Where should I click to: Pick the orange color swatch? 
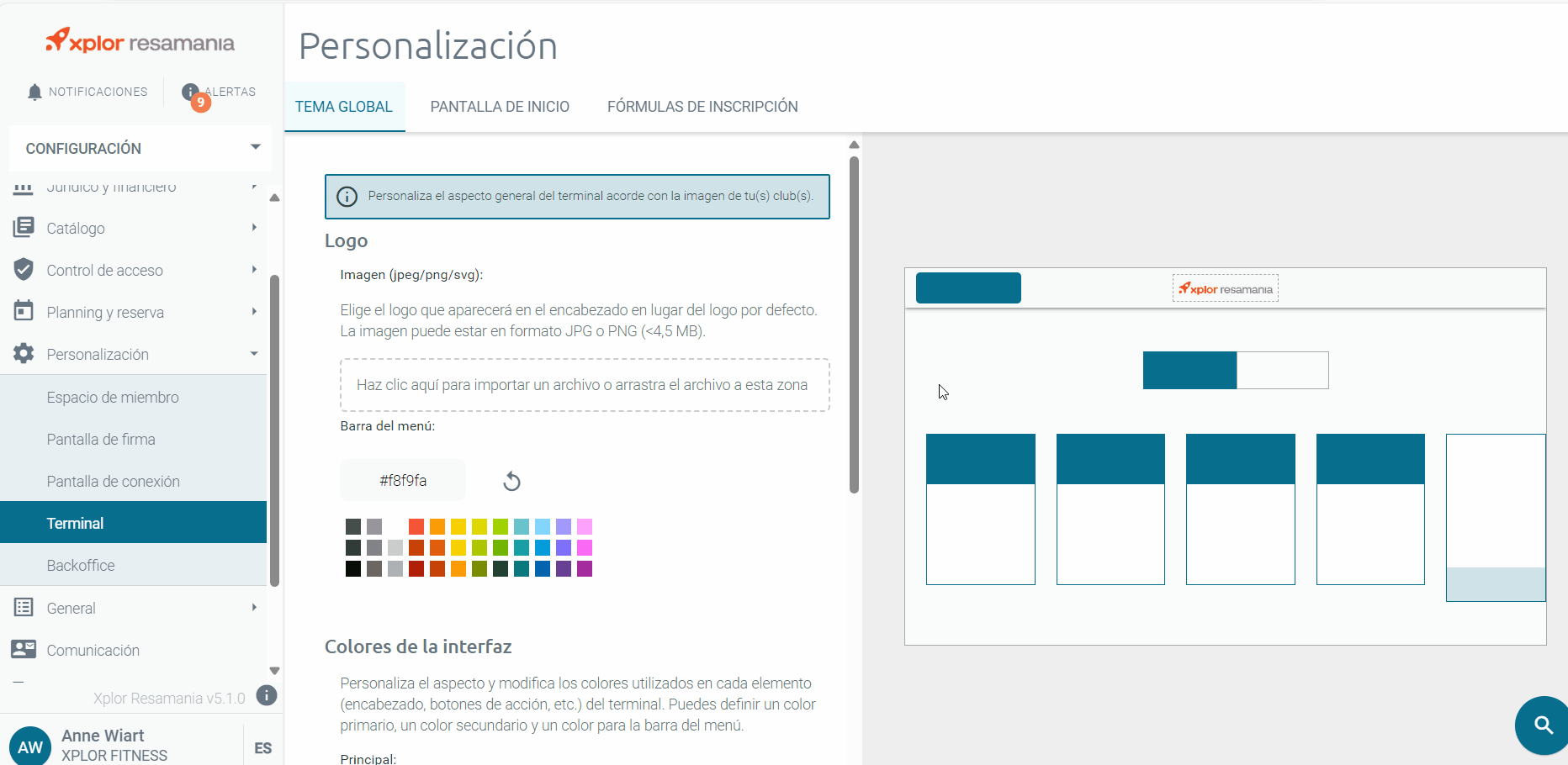pyautogui.click(x=437, y=526)
